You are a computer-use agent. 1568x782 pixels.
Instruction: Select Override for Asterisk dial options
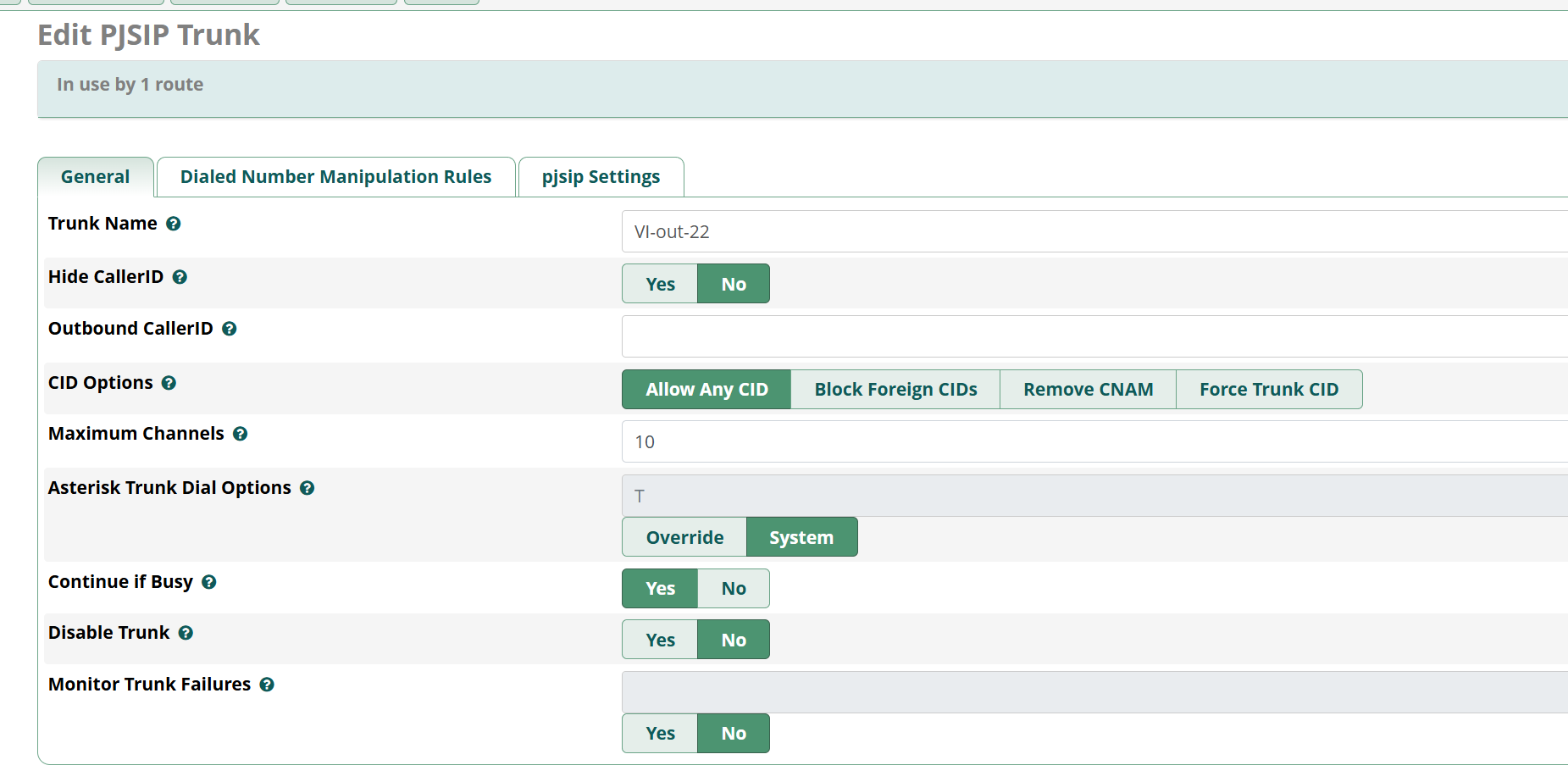pos(684,538)
